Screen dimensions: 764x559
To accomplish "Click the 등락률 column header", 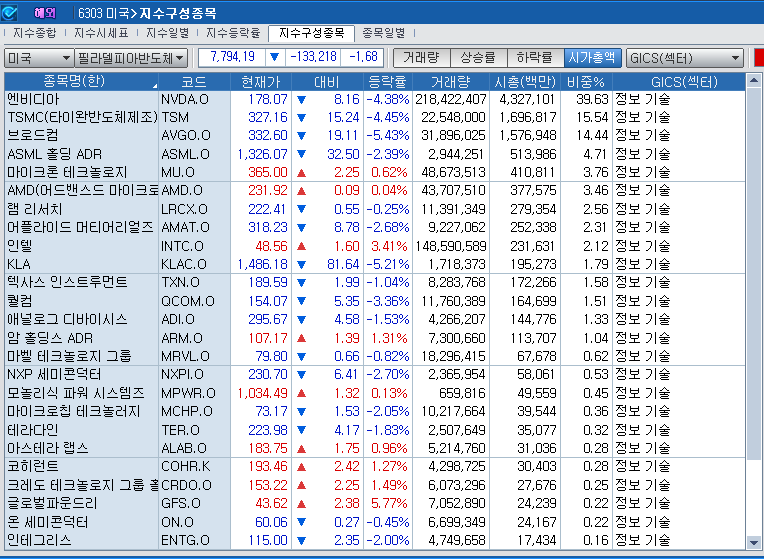I will (x=388, y=81).
